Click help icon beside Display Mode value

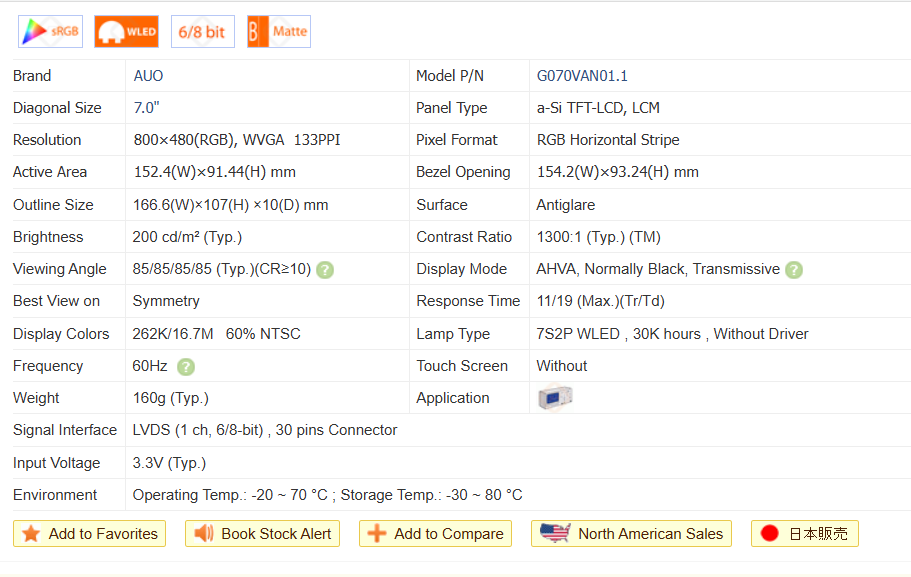click(x=794, y=270)
